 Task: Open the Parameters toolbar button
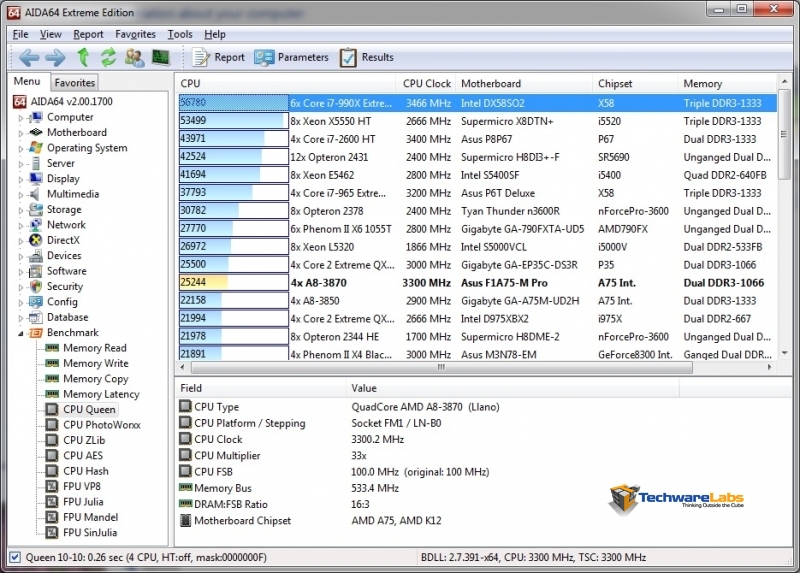pyautogui.click(x=291, y=58)
